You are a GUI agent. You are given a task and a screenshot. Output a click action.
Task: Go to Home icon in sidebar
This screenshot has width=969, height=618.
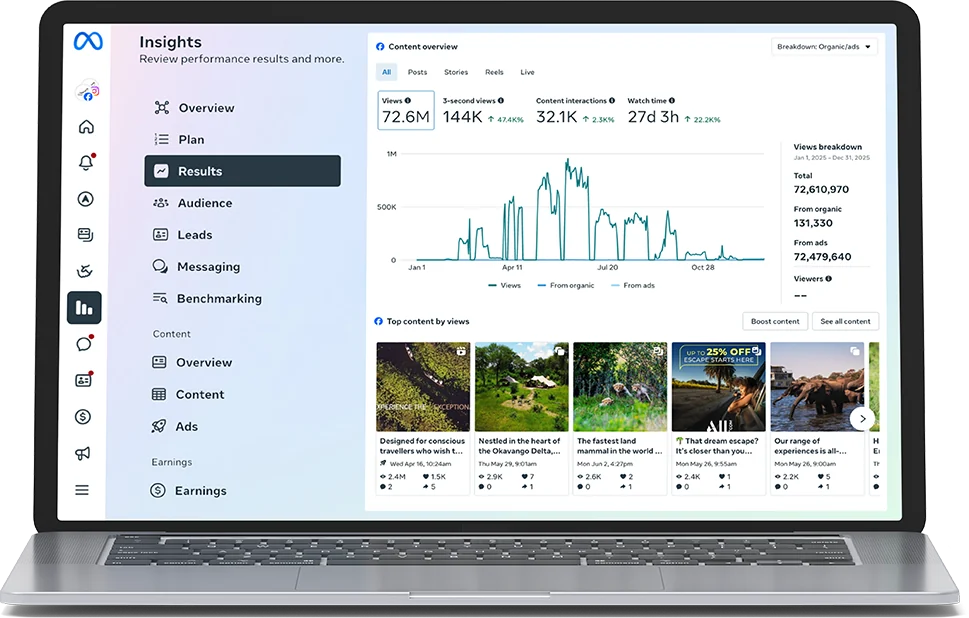[x=87, y=127]
